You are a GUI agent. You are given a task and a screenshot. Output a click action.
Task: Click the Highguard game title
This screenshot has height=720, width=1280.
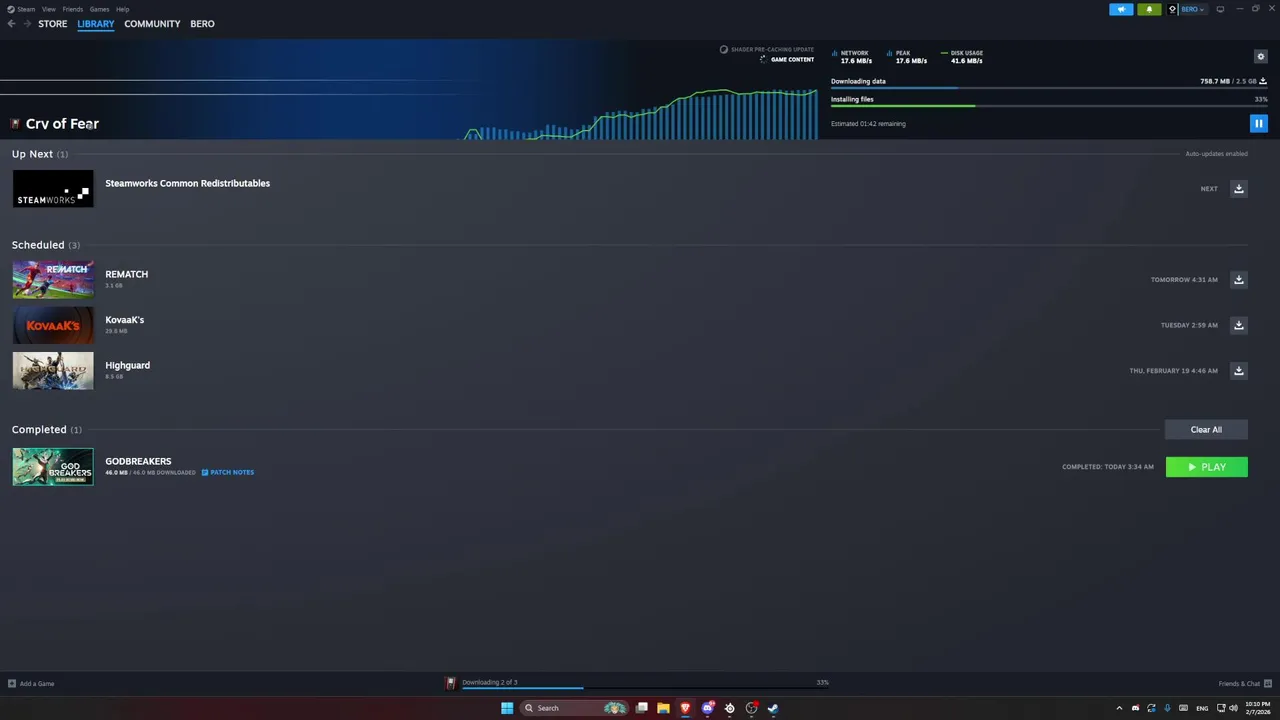(127, 365)
